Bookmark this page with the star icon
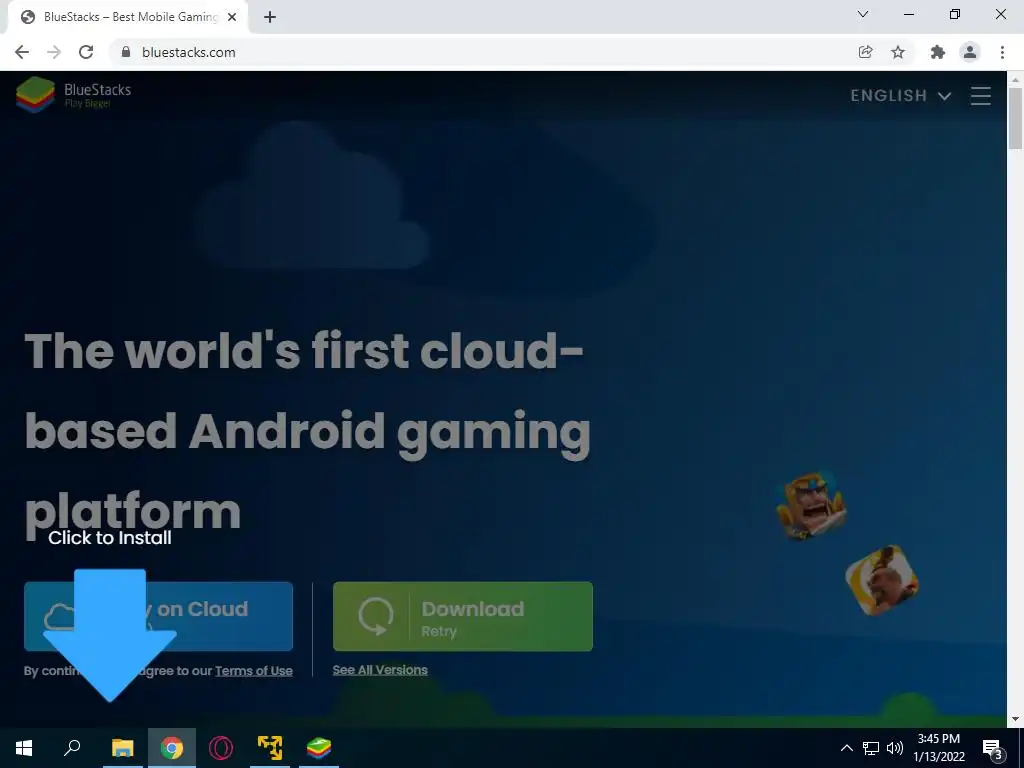 (898, 52)
